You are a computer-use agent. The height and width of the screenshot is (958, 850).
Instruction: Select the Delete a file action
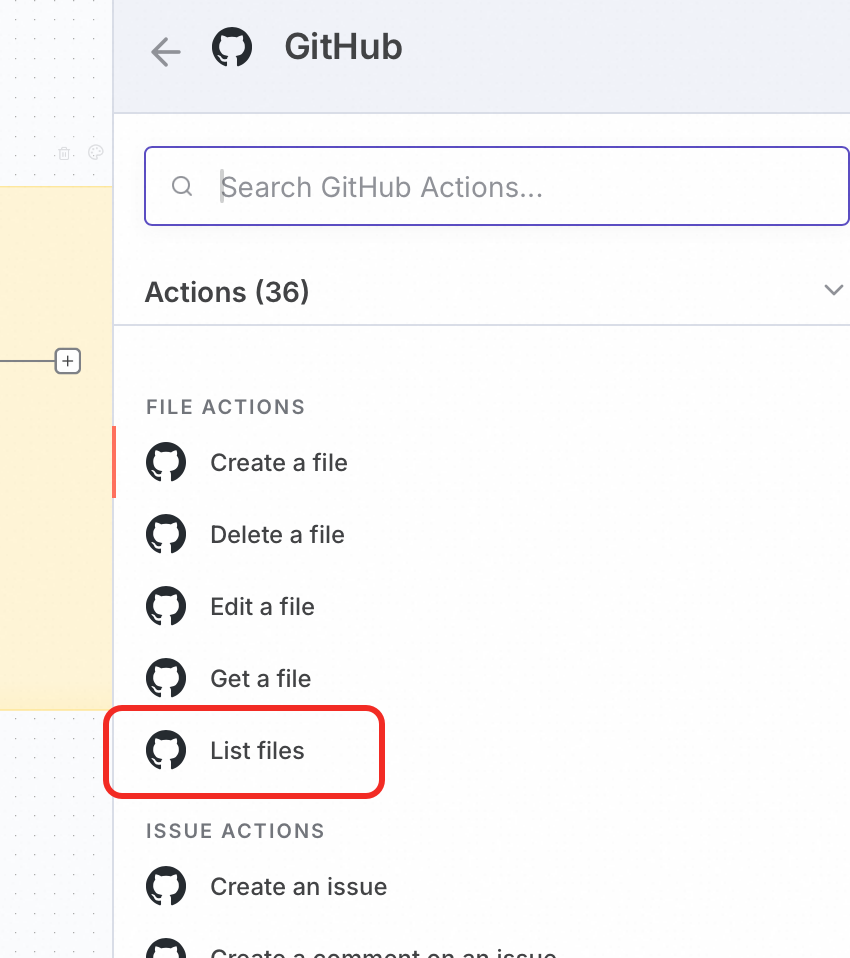click(x=277, y=535)
